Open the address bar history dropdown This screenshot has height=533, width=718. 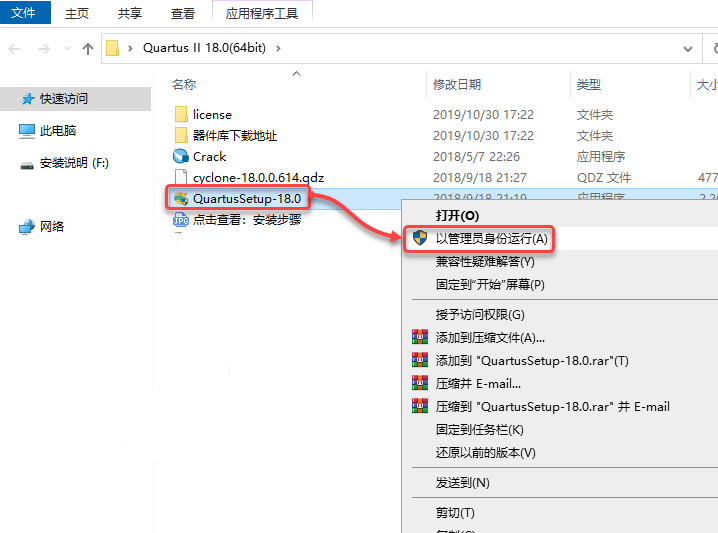[x=687, y=49]
